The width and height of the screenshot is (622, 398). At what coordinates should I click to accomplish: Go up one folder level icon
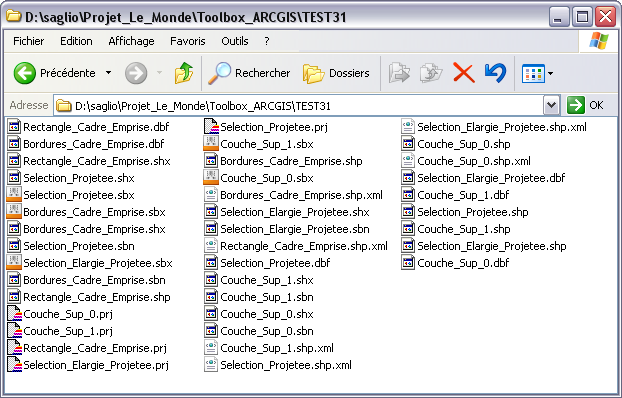pos(184,73)
